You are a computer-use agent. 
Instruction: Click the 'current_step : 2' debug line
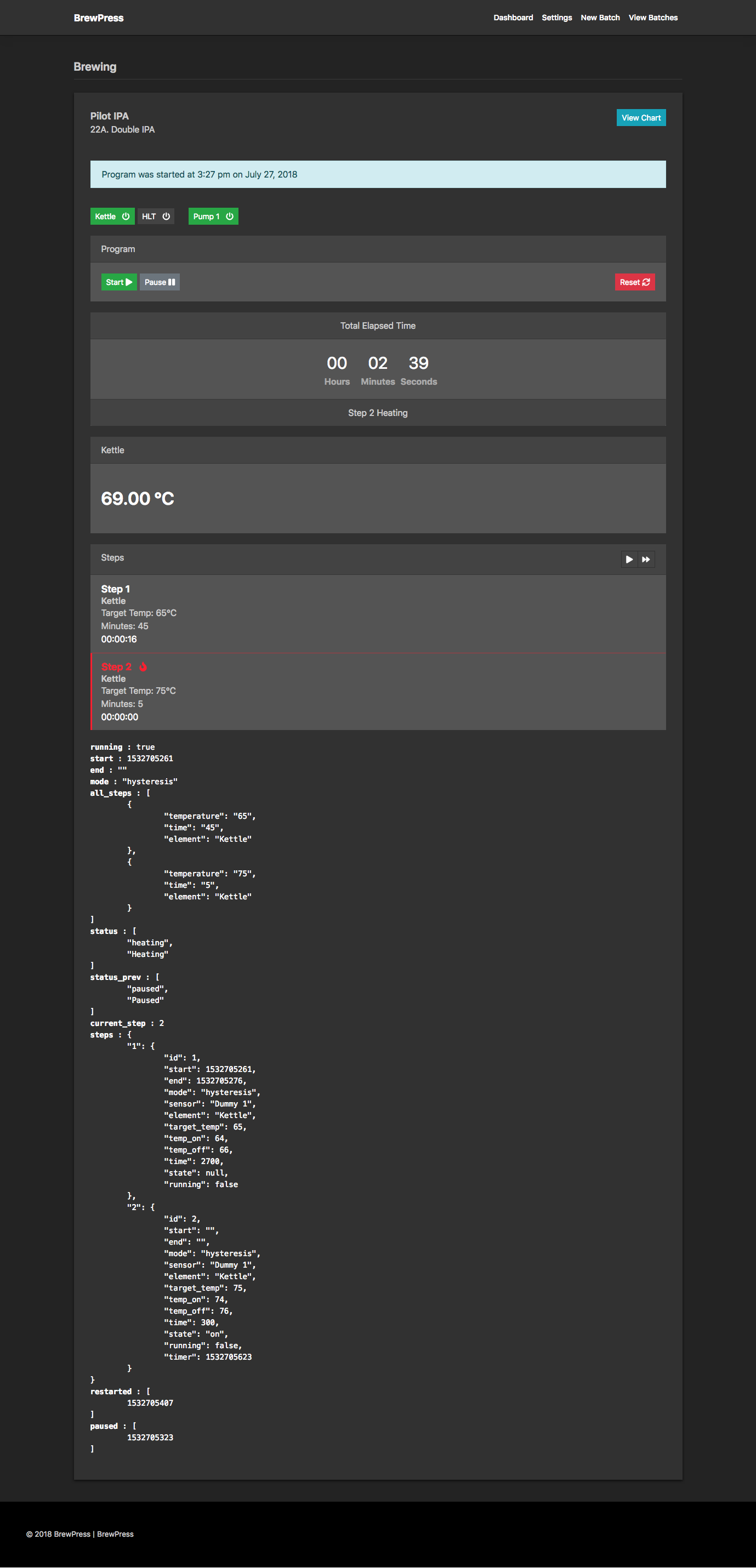pyautogui.click(x=127, y=1023)
